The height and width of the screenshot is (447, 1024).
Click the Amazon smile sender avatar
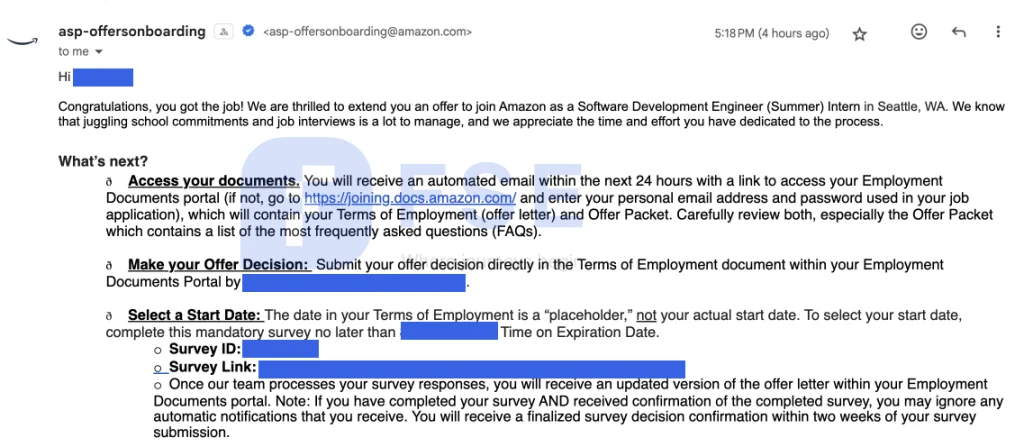point(20,41)
